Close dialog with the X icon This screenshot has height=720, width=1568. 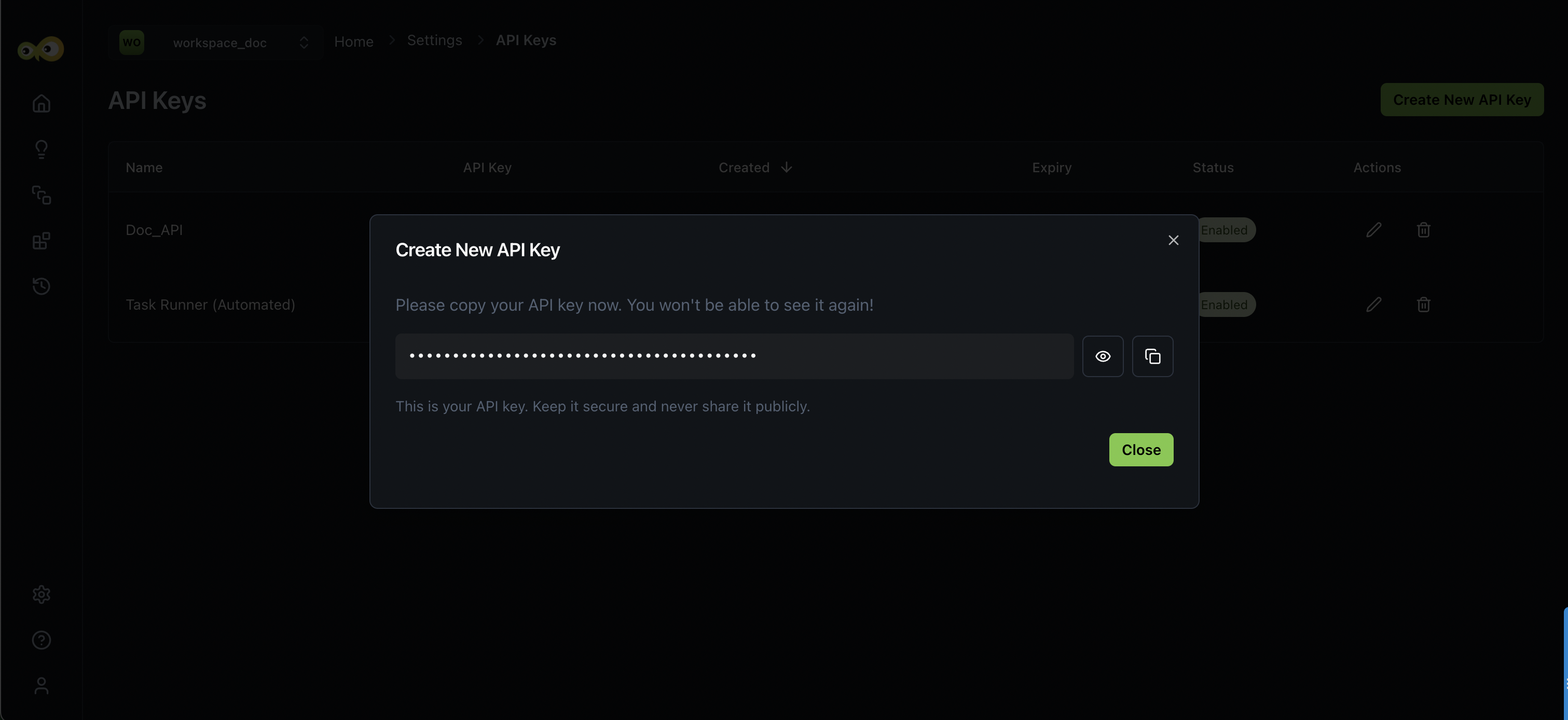coord(1173,240)
